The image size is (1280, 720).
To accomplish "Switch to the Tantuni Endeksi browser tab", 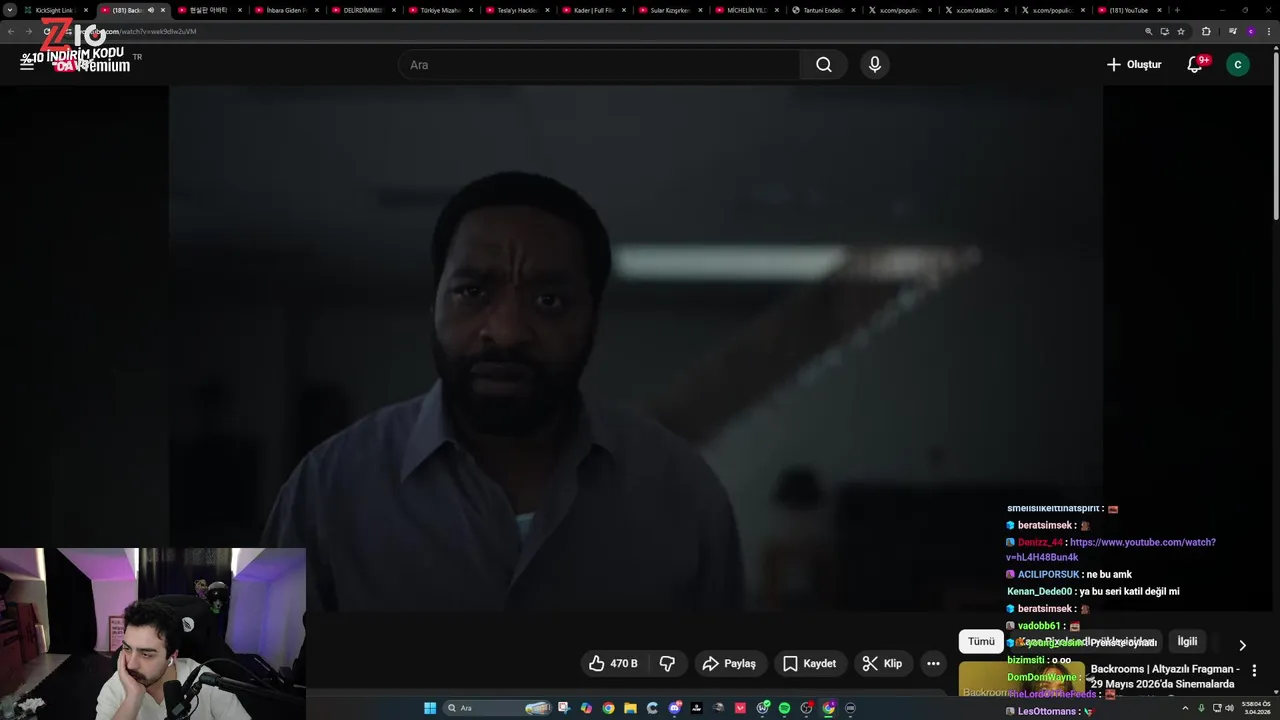I will pos(824,10).
